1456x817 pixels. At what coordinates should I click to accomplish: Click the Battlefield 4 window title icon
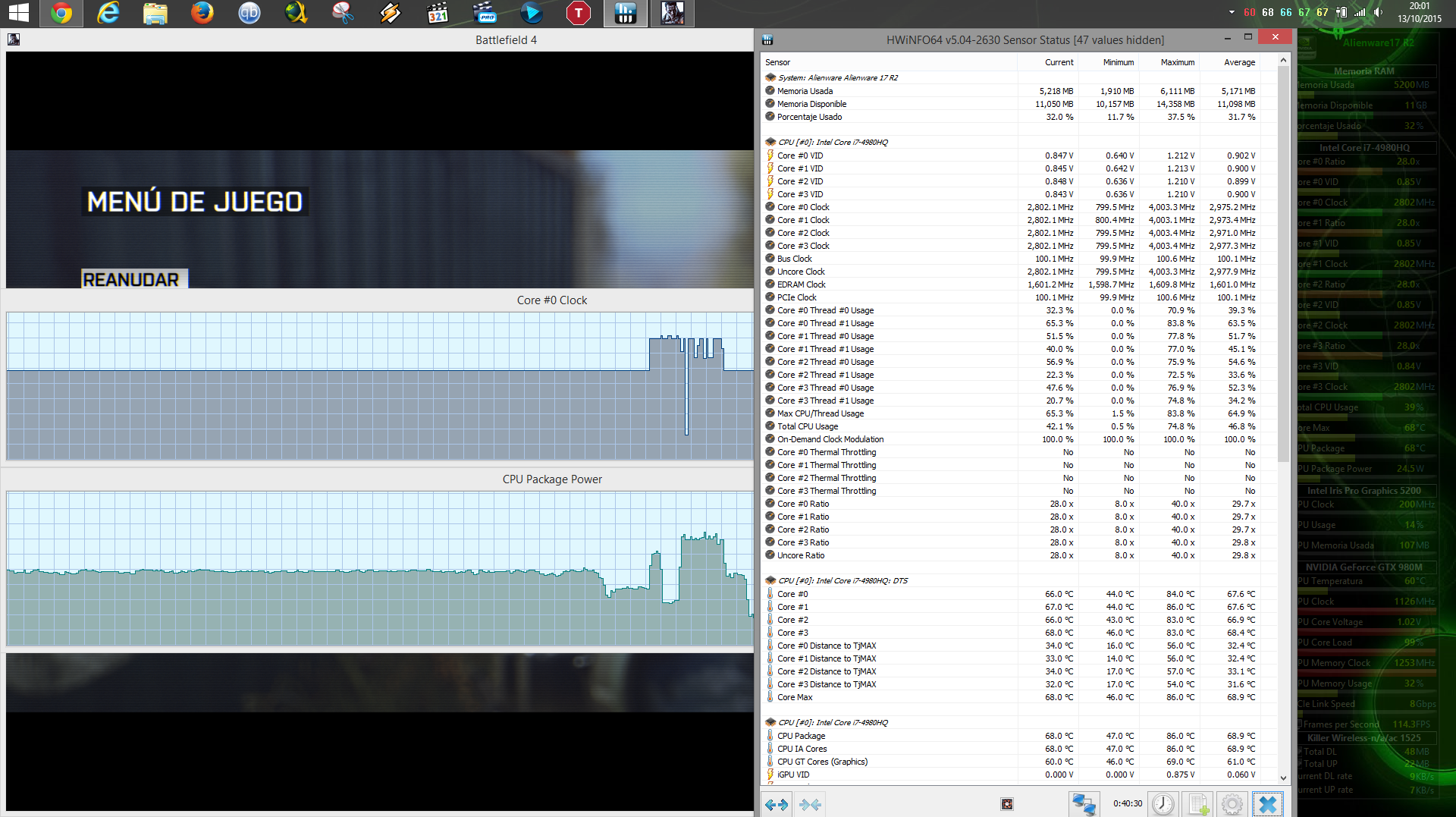click(x=14, y=39)
